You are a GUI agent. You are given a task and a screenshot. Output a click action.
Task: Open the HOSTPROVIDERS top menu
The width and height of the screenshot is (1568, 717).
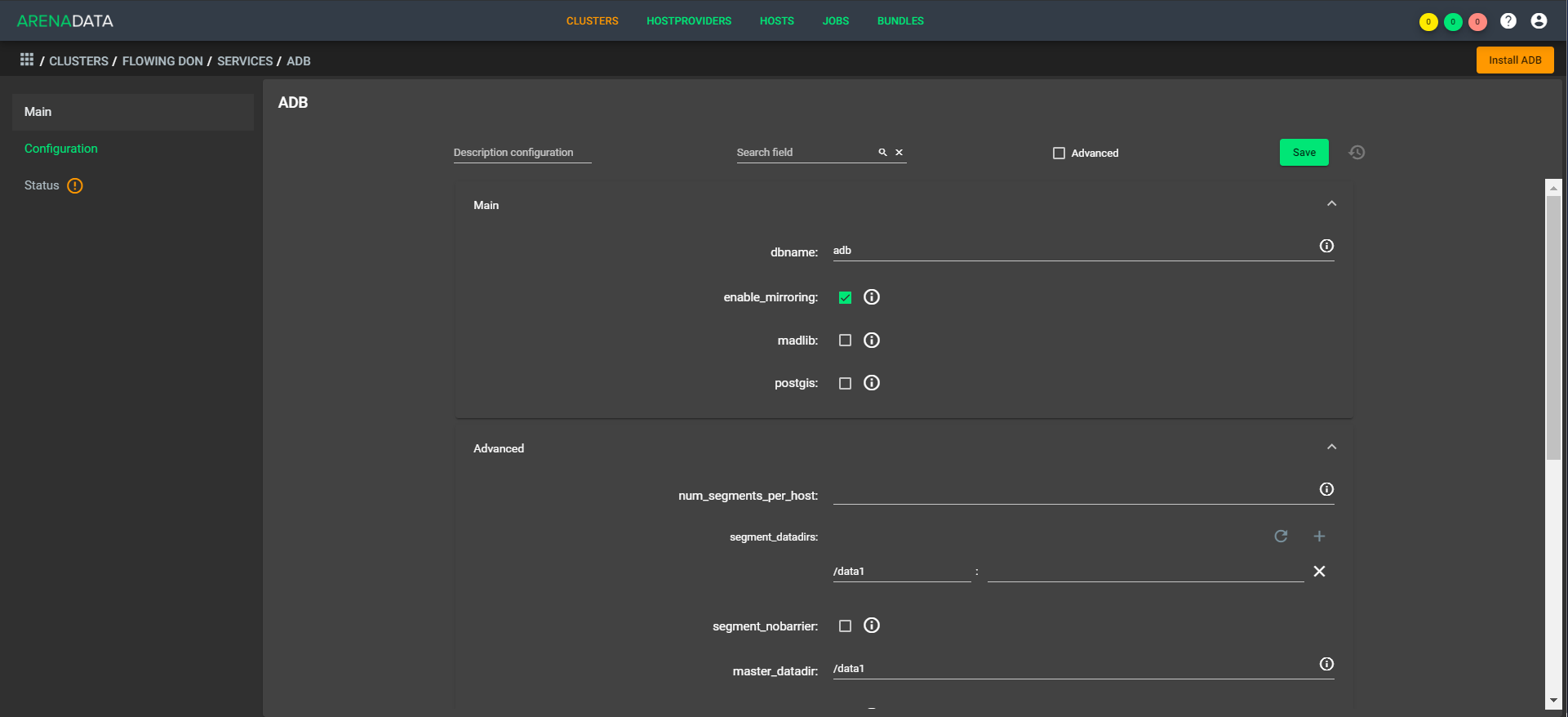coord(689,21)
